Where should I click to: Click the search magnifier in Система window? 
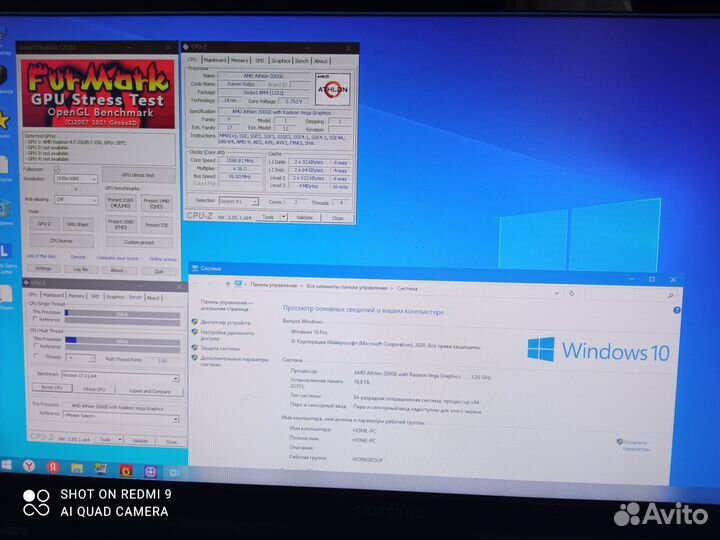pos(671,296)
